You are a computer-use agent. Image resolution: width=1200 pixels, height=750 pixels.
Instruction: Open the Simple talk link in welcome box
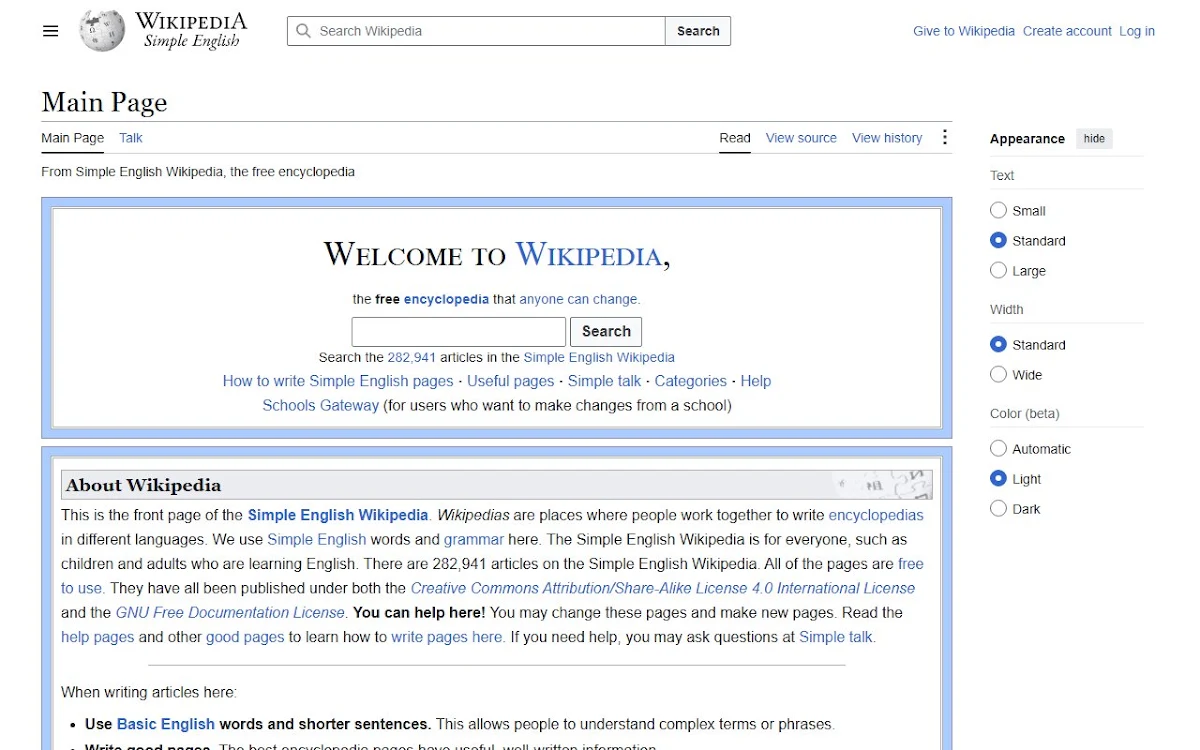[x=604, y=381]
